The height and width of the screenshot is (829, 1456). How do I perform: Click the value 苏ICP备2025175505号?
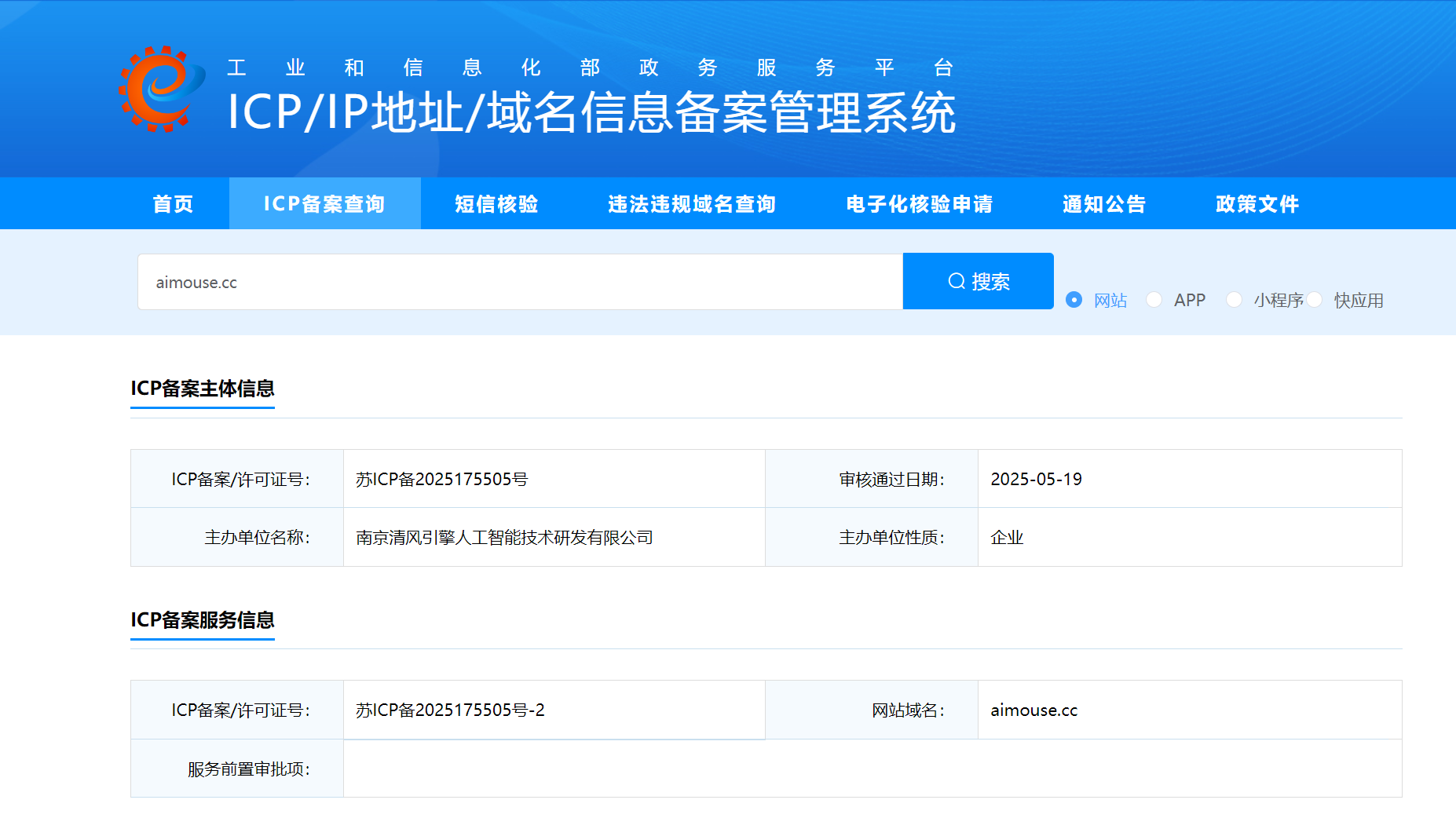pos(442,479)
